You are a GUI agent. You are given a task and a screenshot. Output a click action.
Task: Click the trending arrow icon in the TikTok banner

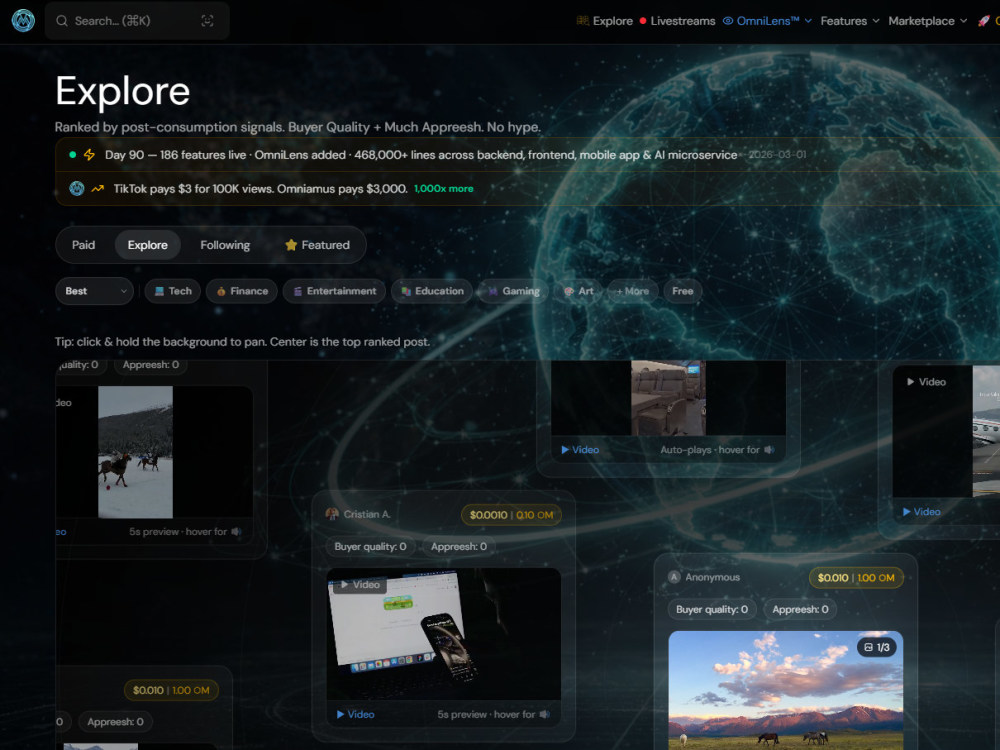pos(98,189)
